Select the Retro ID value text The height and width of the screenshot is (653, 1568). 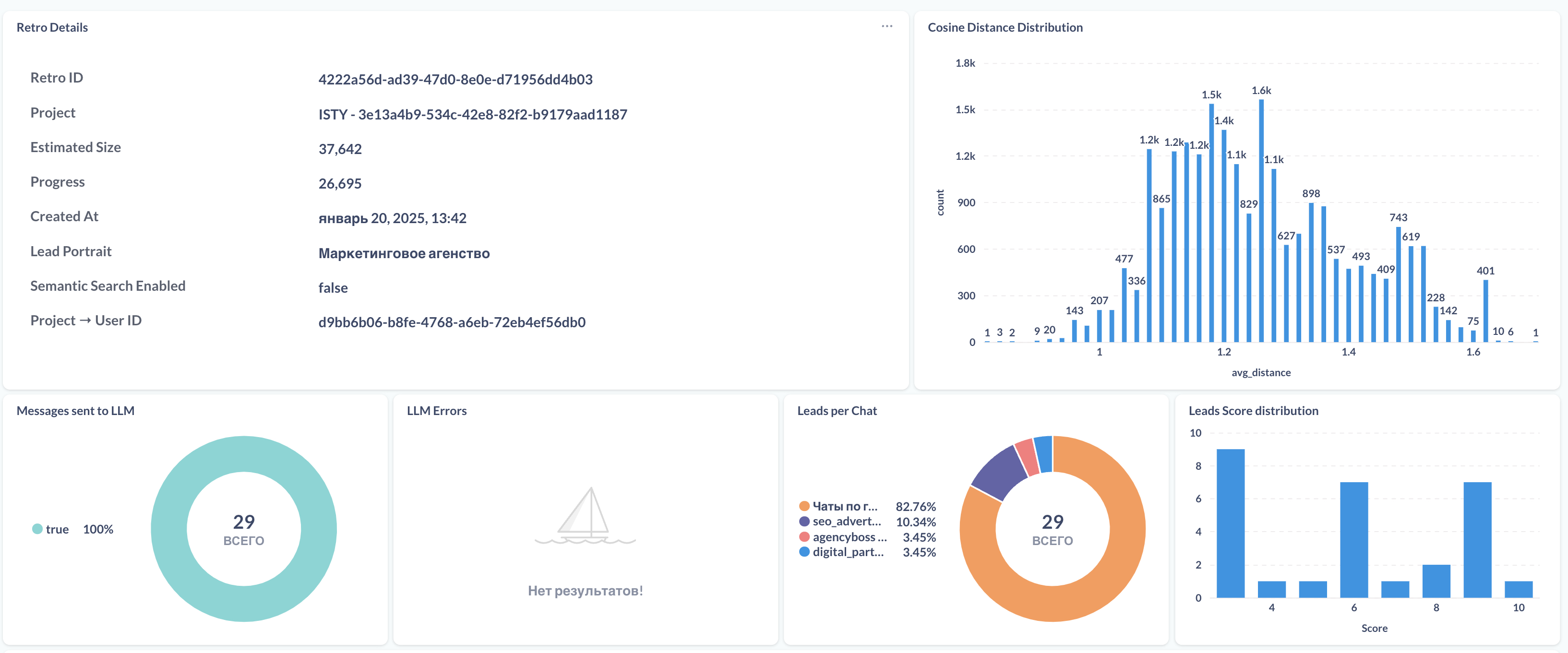(455, 79)
